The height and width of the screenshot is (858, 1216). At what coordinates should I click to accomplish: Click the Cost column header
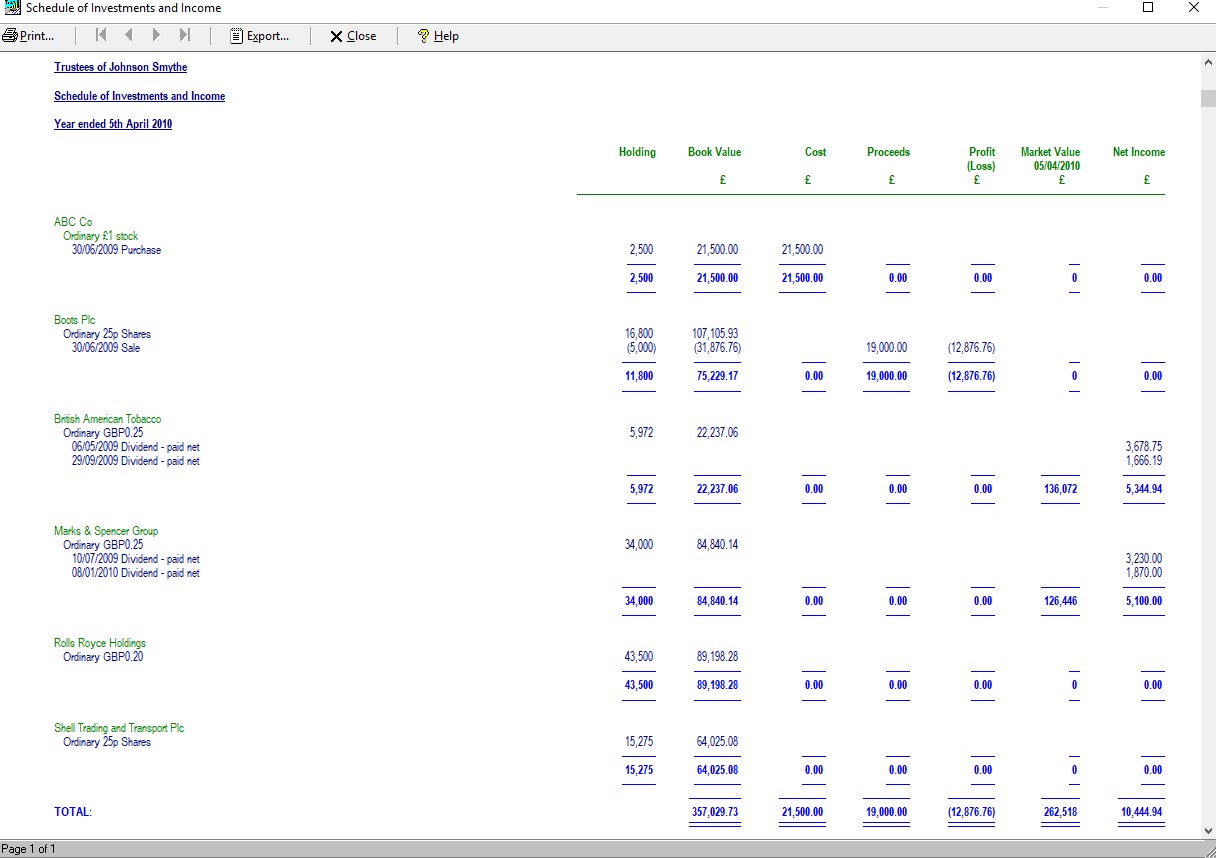pyautogui.click(x=815, y=152)
